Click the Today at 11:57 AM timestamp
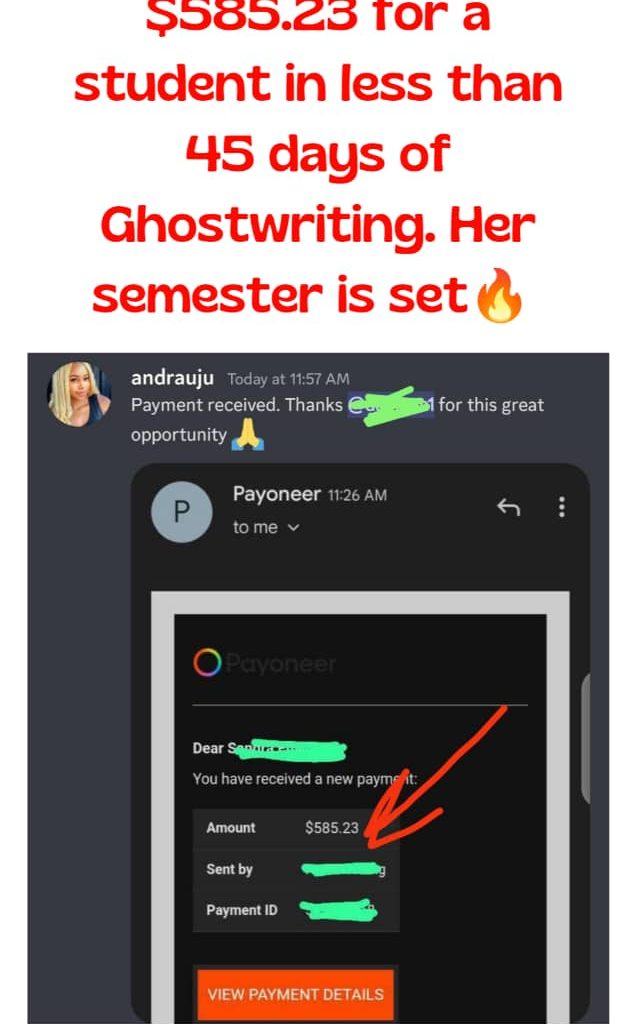 point(288,379)
